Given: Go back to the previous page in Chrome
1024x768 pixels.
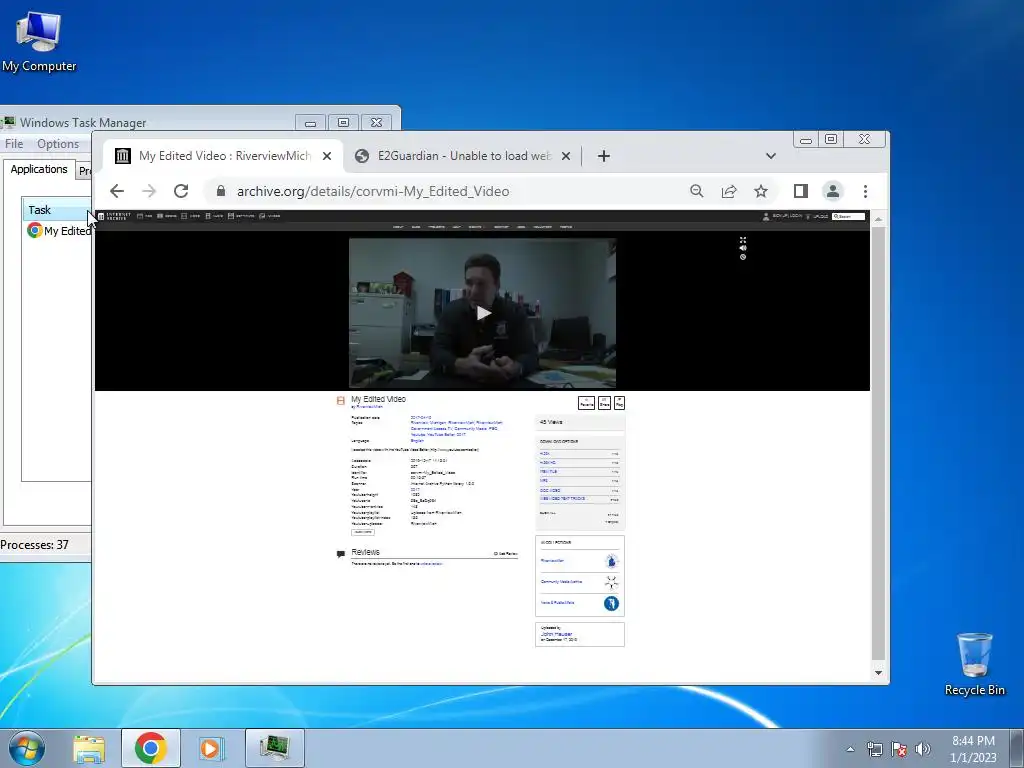Looking at the screenshot, I should point(117,191).
